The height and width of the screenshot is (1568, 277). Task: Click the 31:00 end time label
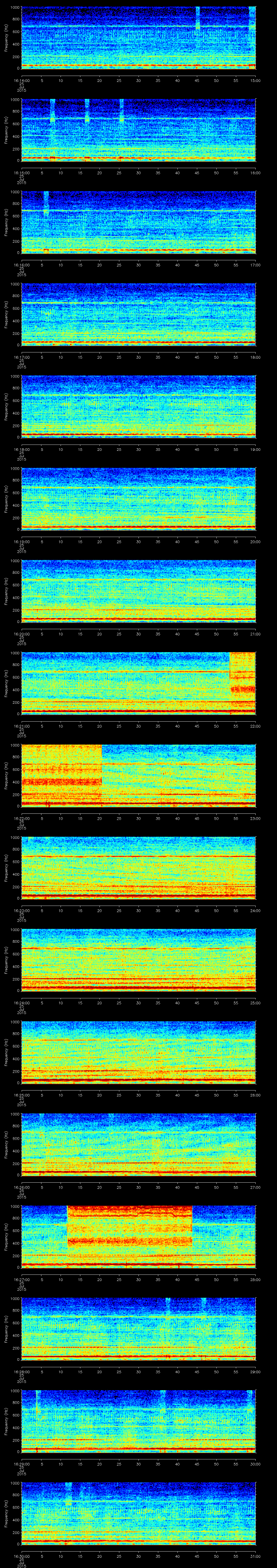point(255,1556)
